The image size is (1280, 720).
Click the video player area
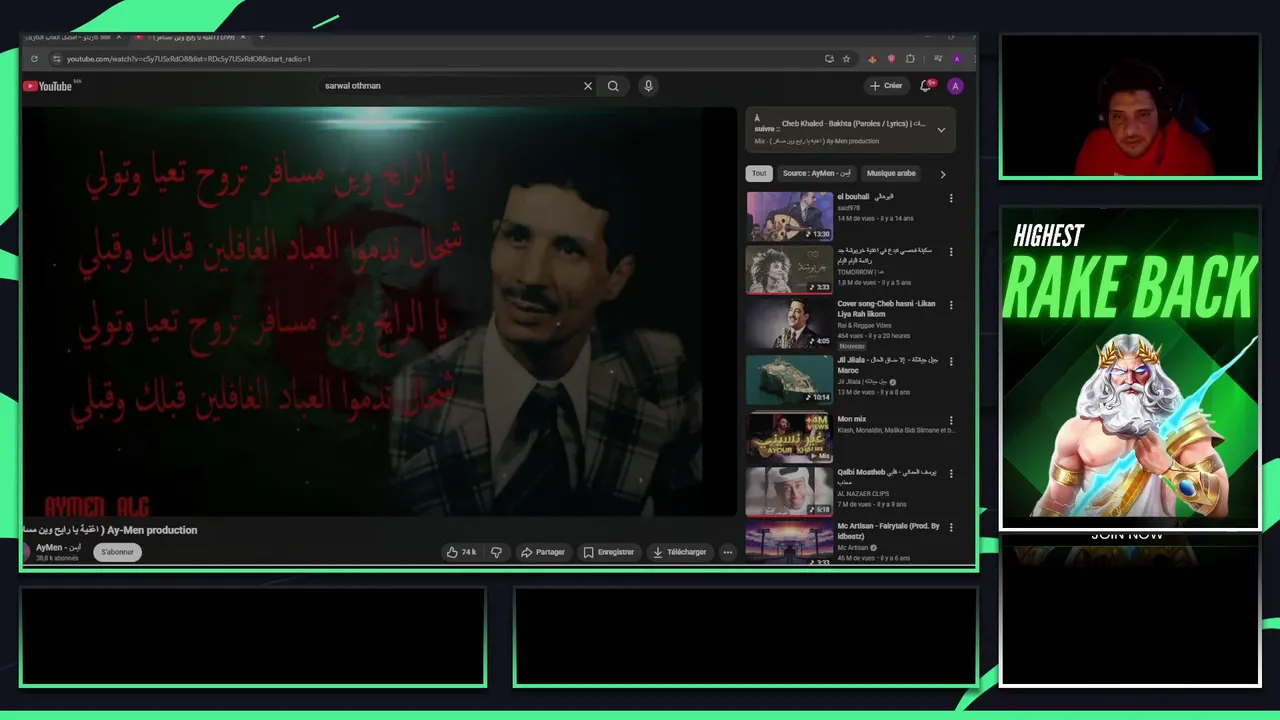380,311
